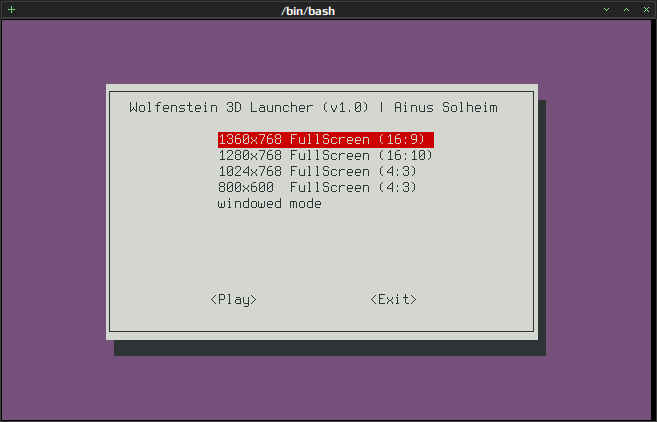Screen dimensions: 657x422
Task: Select 800x600 FullScreen (4:3) entry
Action: [x=318, y=187]
